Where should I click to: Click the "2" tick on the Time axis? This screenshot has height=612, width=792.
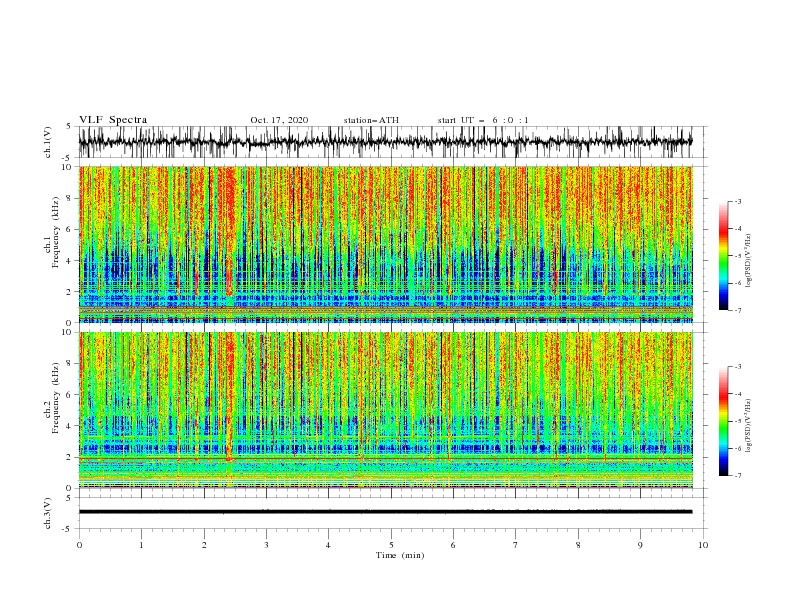coord(204,545)
